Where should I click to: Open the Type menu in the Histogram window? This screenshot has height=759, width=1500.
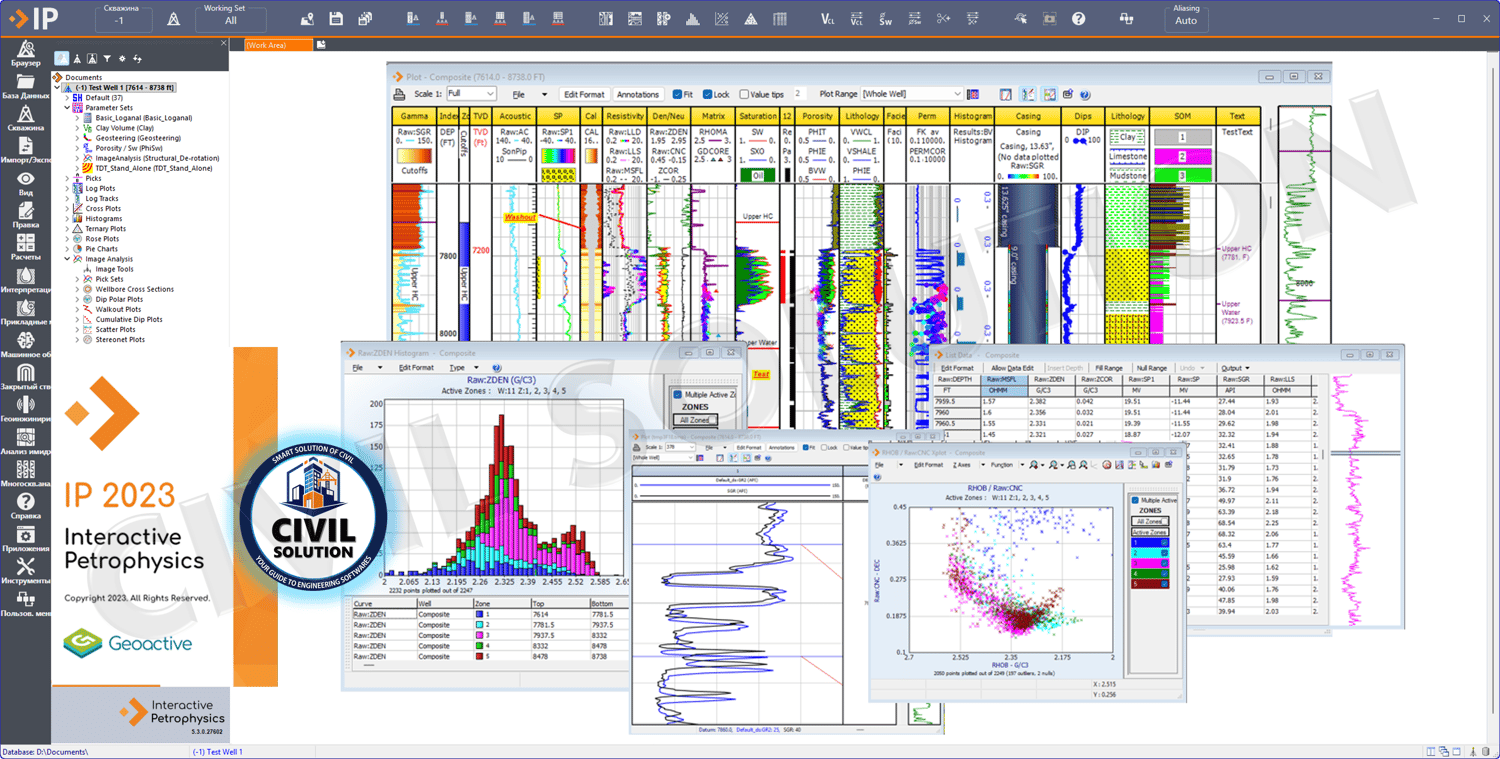457,368
